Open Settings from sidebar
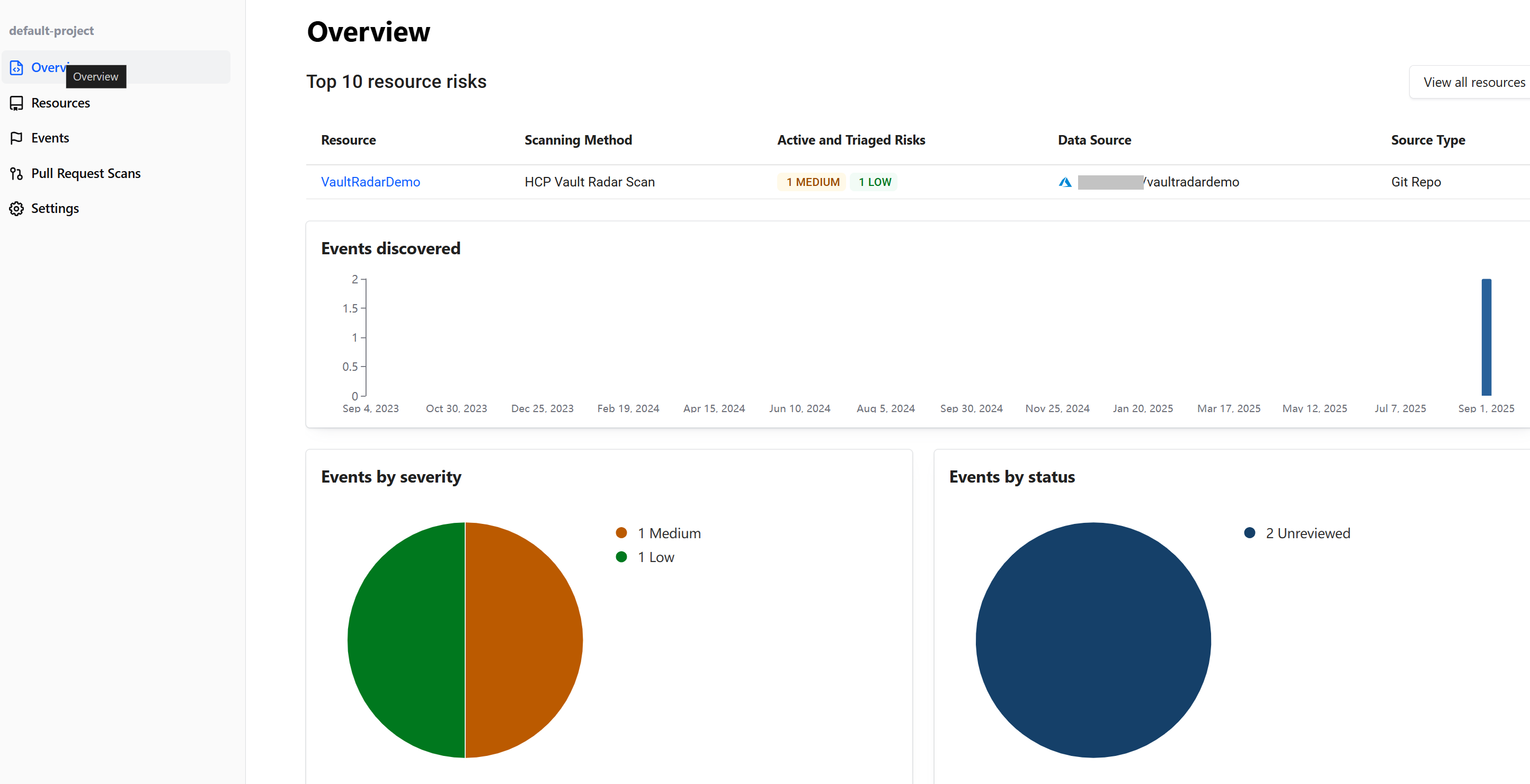1530x784 pixels. pyautogui.click(x=55, y=209)
